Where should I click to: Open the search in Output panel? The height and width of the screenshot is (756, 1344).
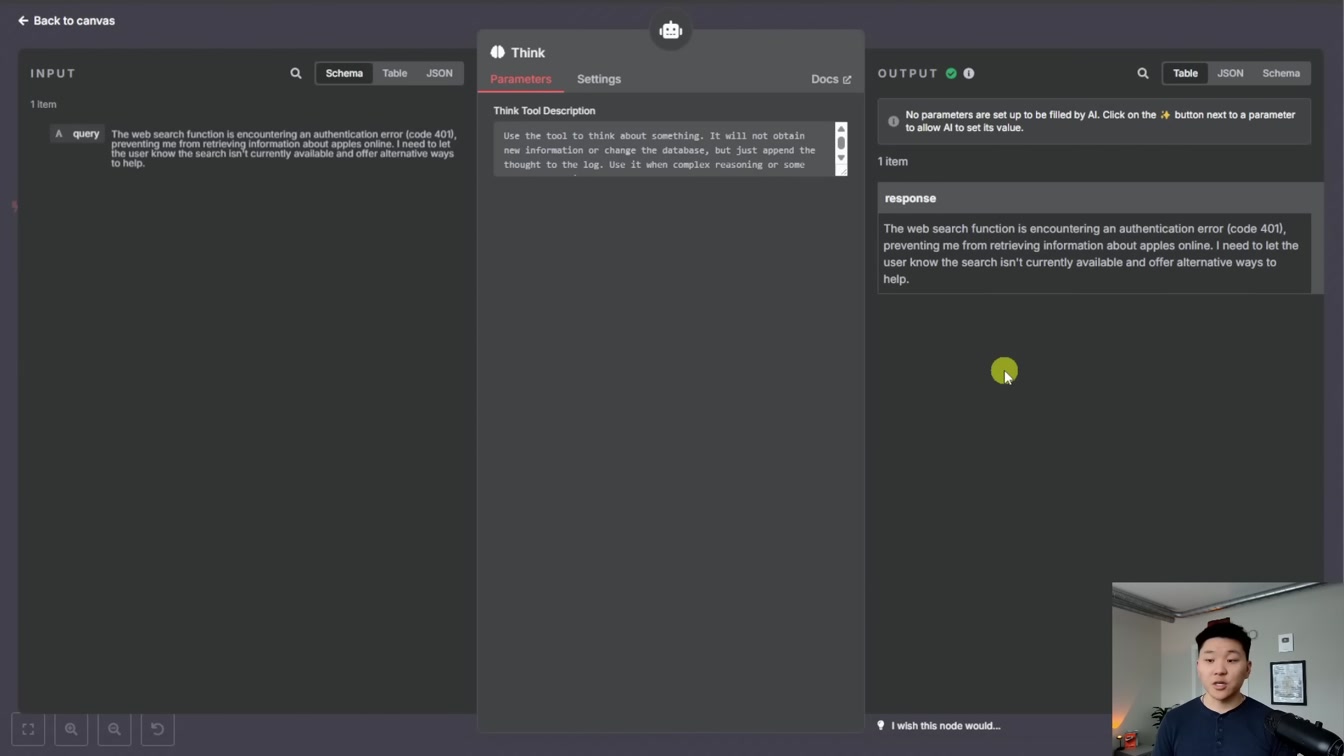pos(1143,73)
